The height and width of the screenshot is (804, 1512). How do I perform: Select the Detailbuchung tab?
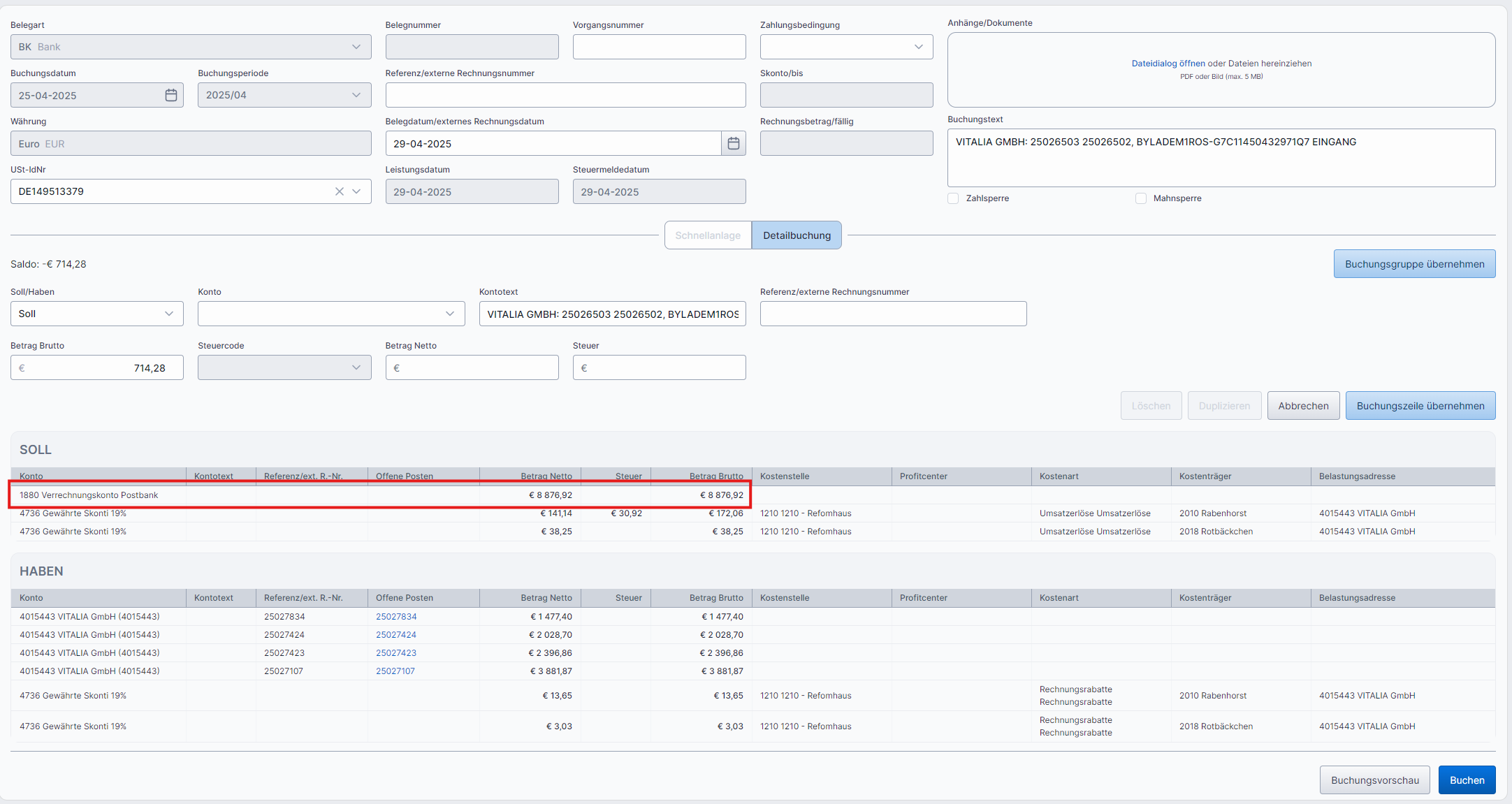point(797,235)
